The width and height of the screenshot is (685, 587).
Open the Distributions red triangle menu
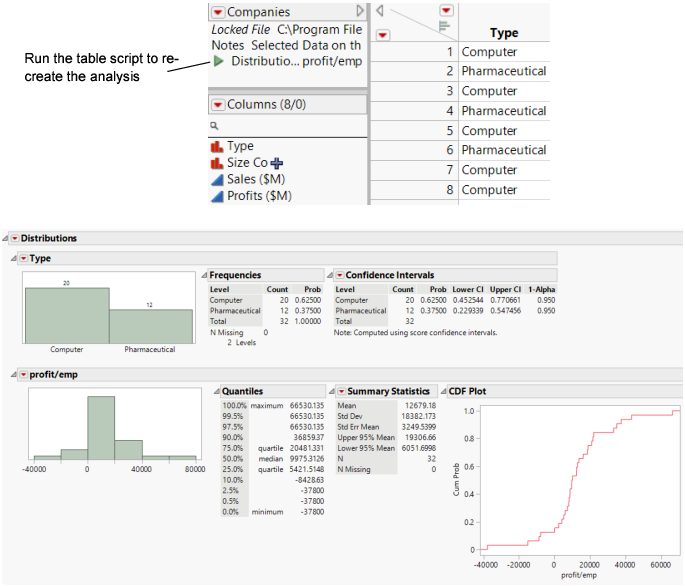point(15,239)
